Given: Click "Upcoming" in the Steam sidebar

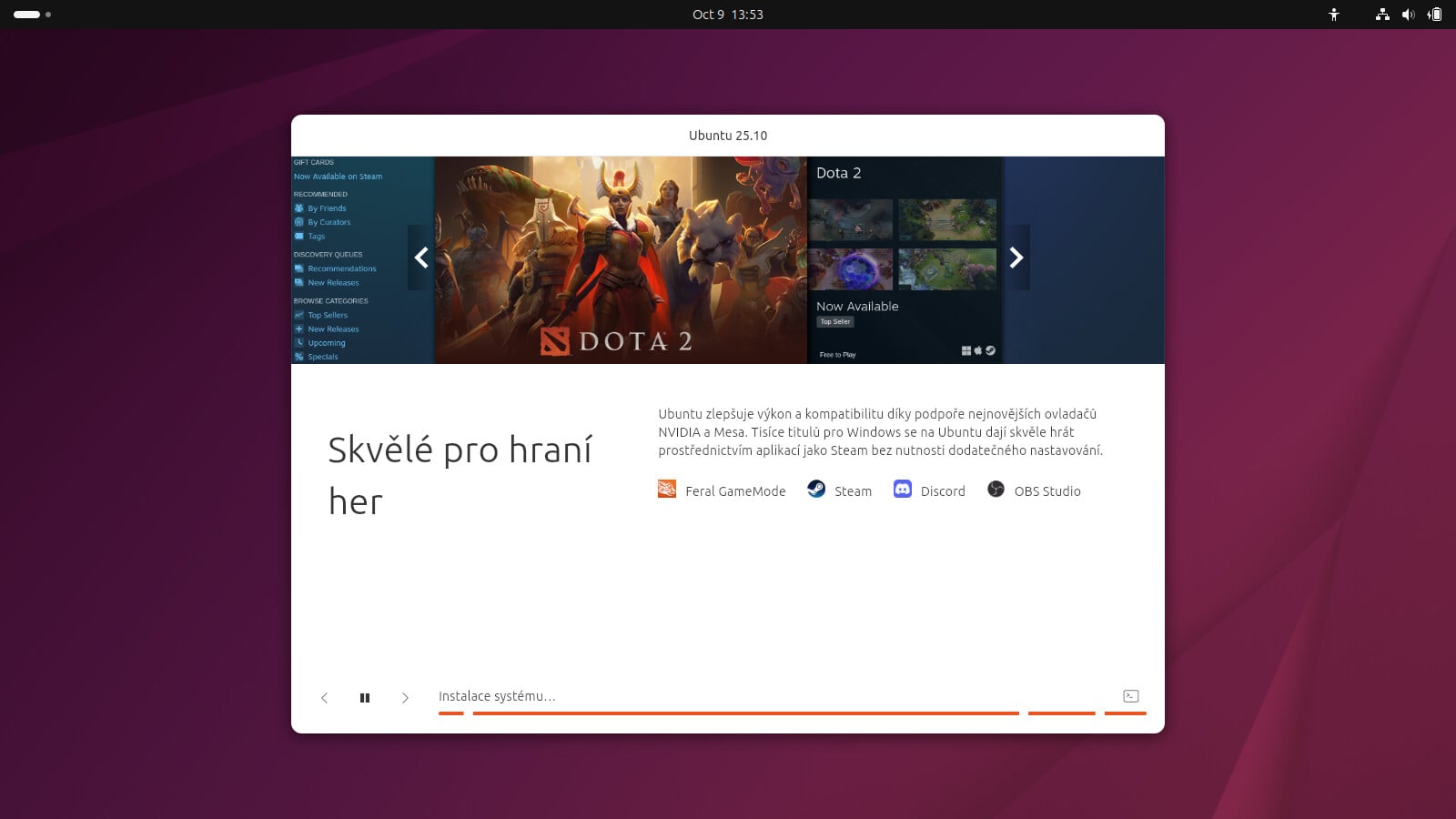Looking at the screenshot, I should pyautogui.click(x=326, y=343).
